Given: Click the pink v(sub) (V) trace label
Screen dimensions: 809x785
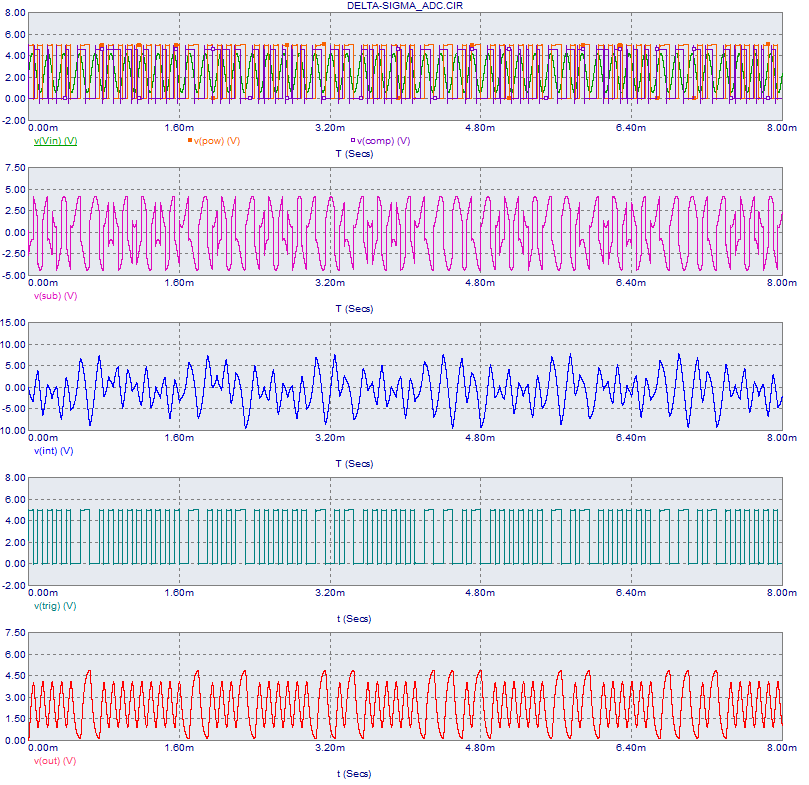Looking at the screenshot, I should (55, 296).
